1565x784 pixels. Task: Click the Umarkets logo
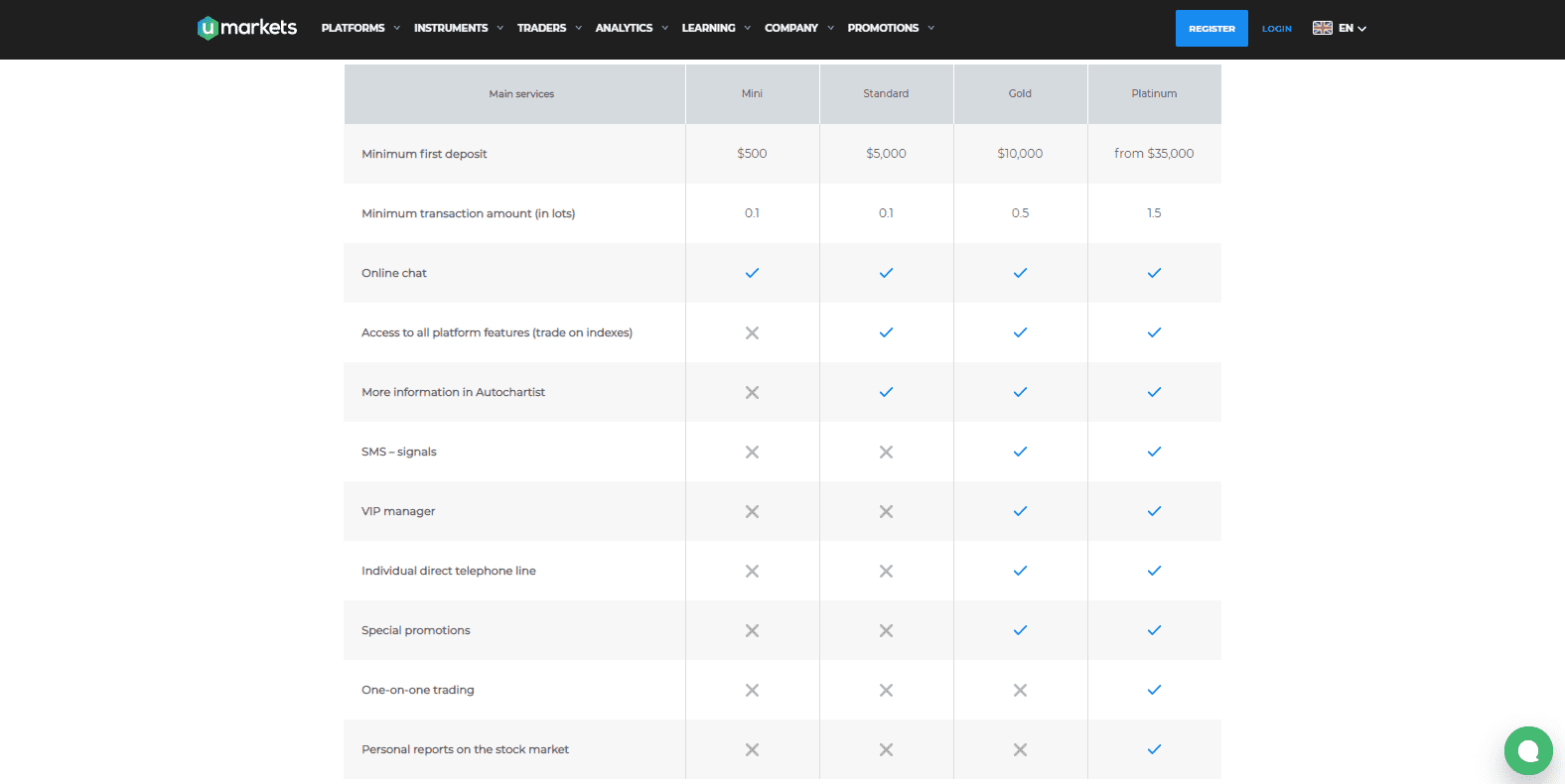(x=247, y=28)
